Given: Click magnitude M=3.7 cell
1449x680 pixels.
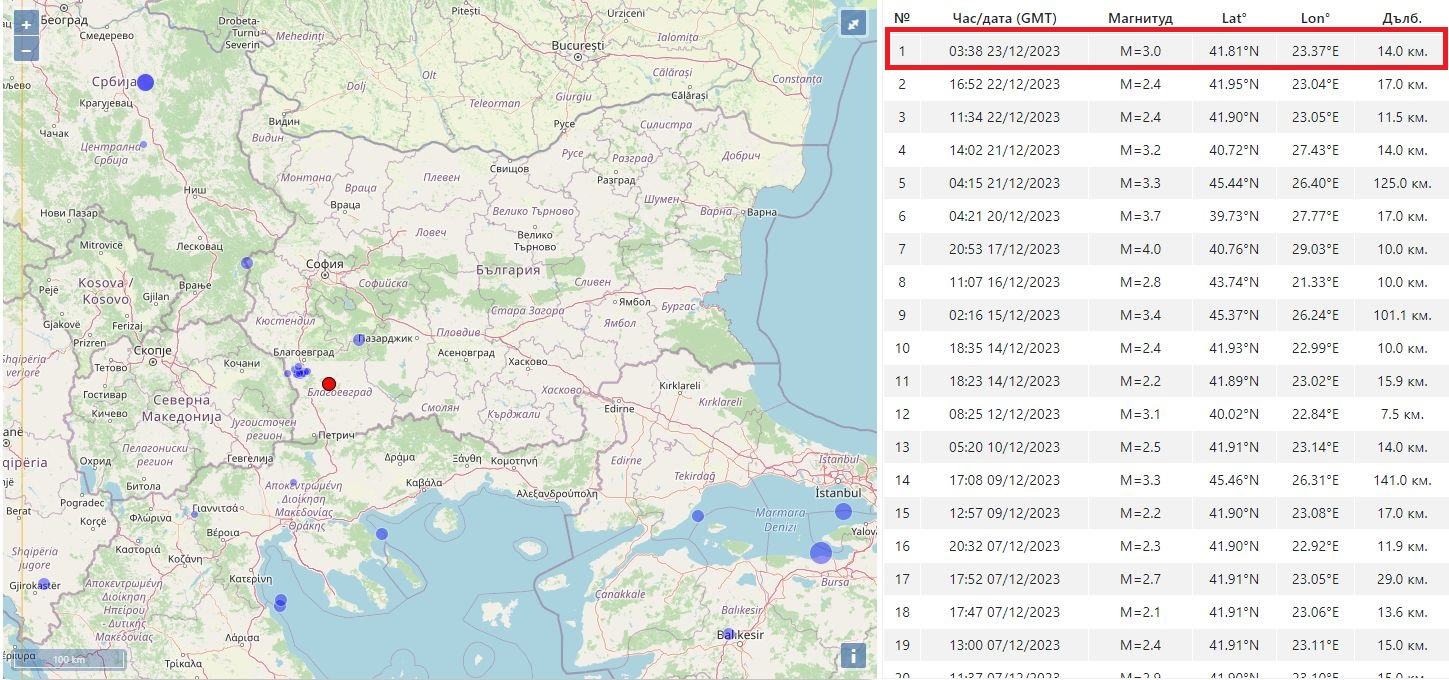Looking at the screenshot, I should (x=1140, y=216).
